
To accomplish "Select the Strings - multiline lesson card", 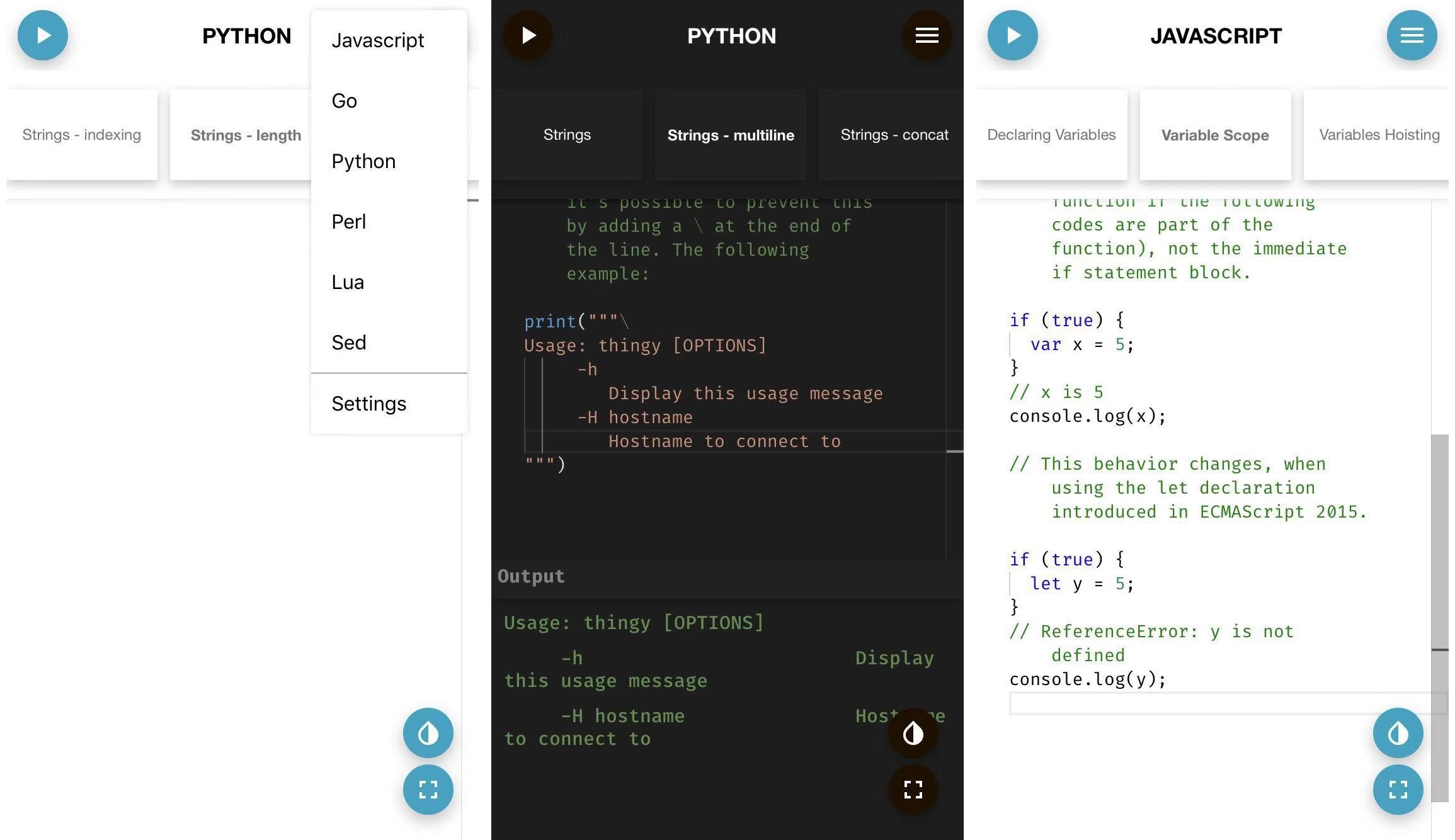I will pos(731,135).
